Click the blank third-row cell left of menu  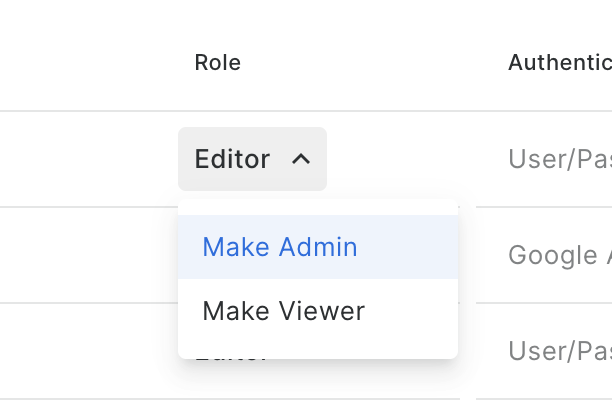coord(88,351)
